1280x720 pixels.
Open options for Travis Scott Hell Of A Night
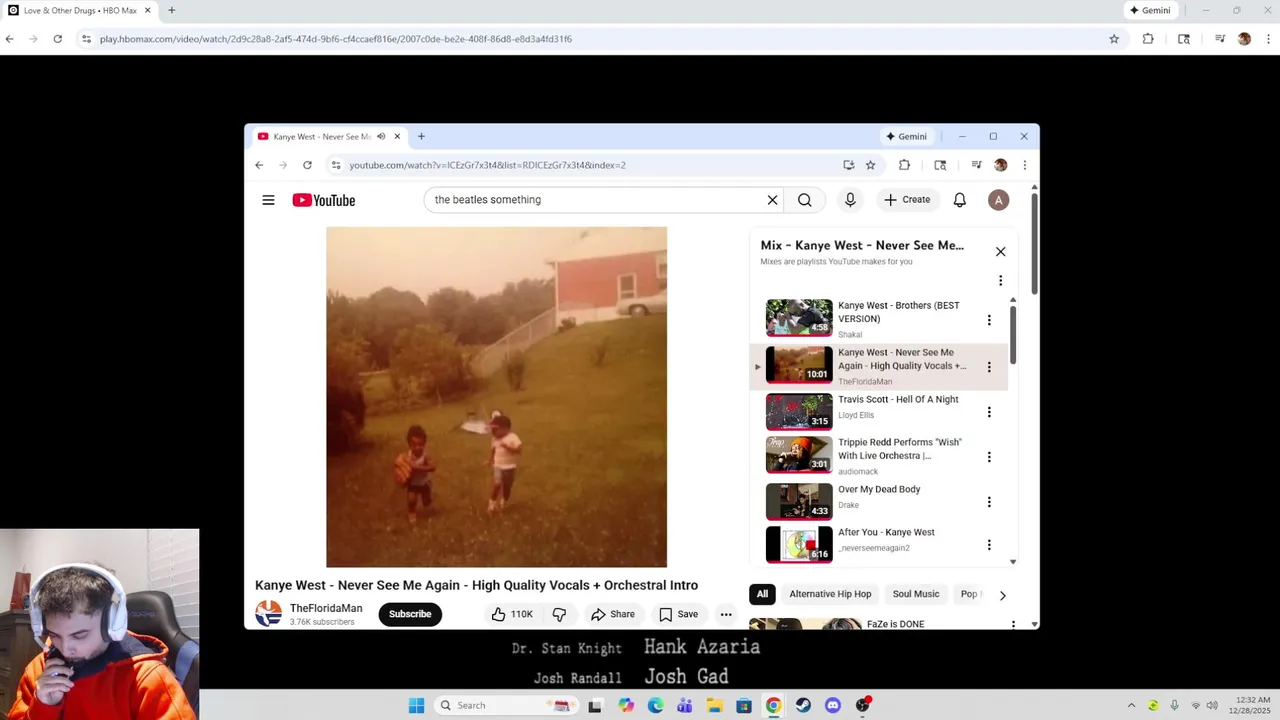[989, 412]
